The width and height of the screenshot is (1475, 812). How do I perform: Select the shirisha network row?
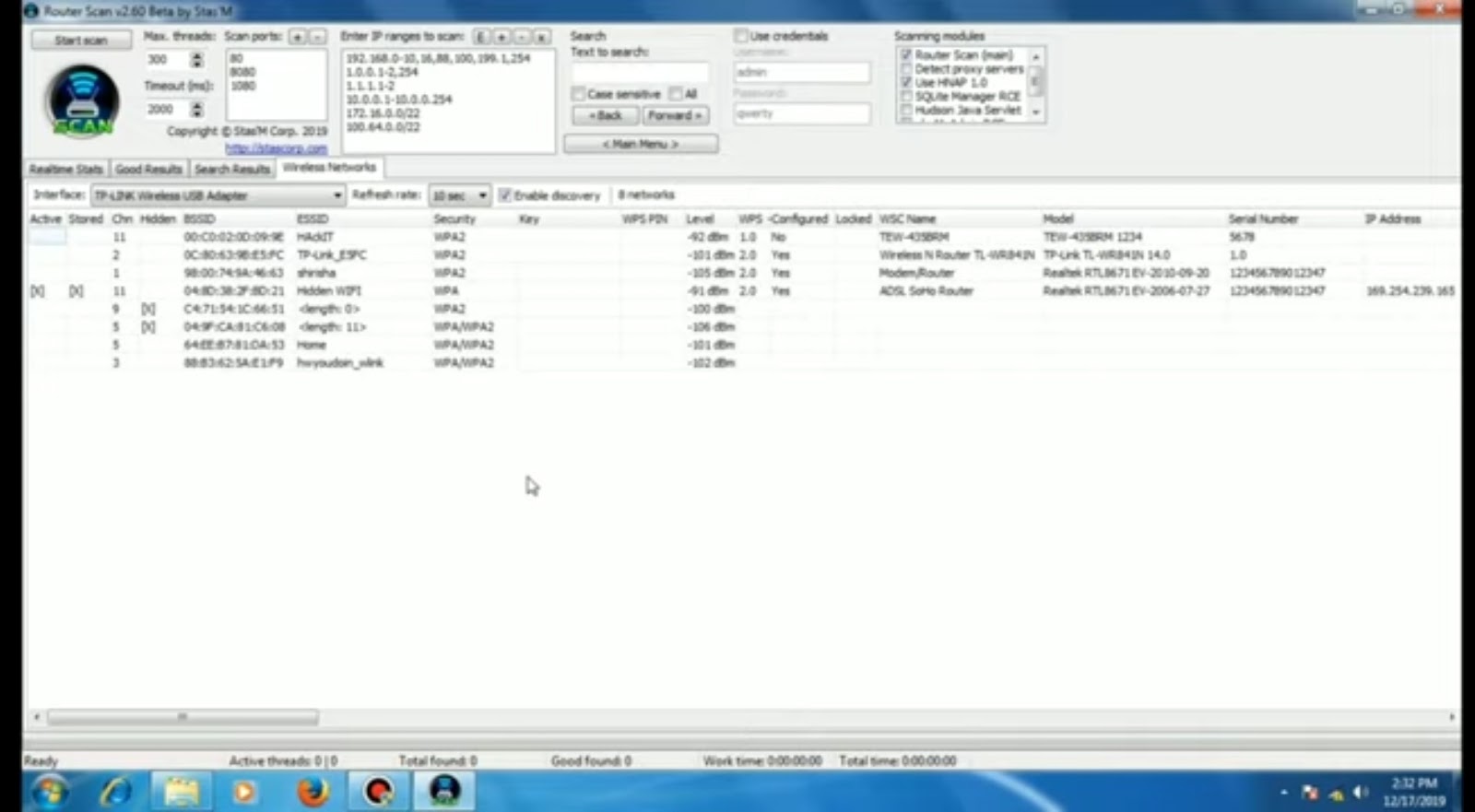pos(742,273)
